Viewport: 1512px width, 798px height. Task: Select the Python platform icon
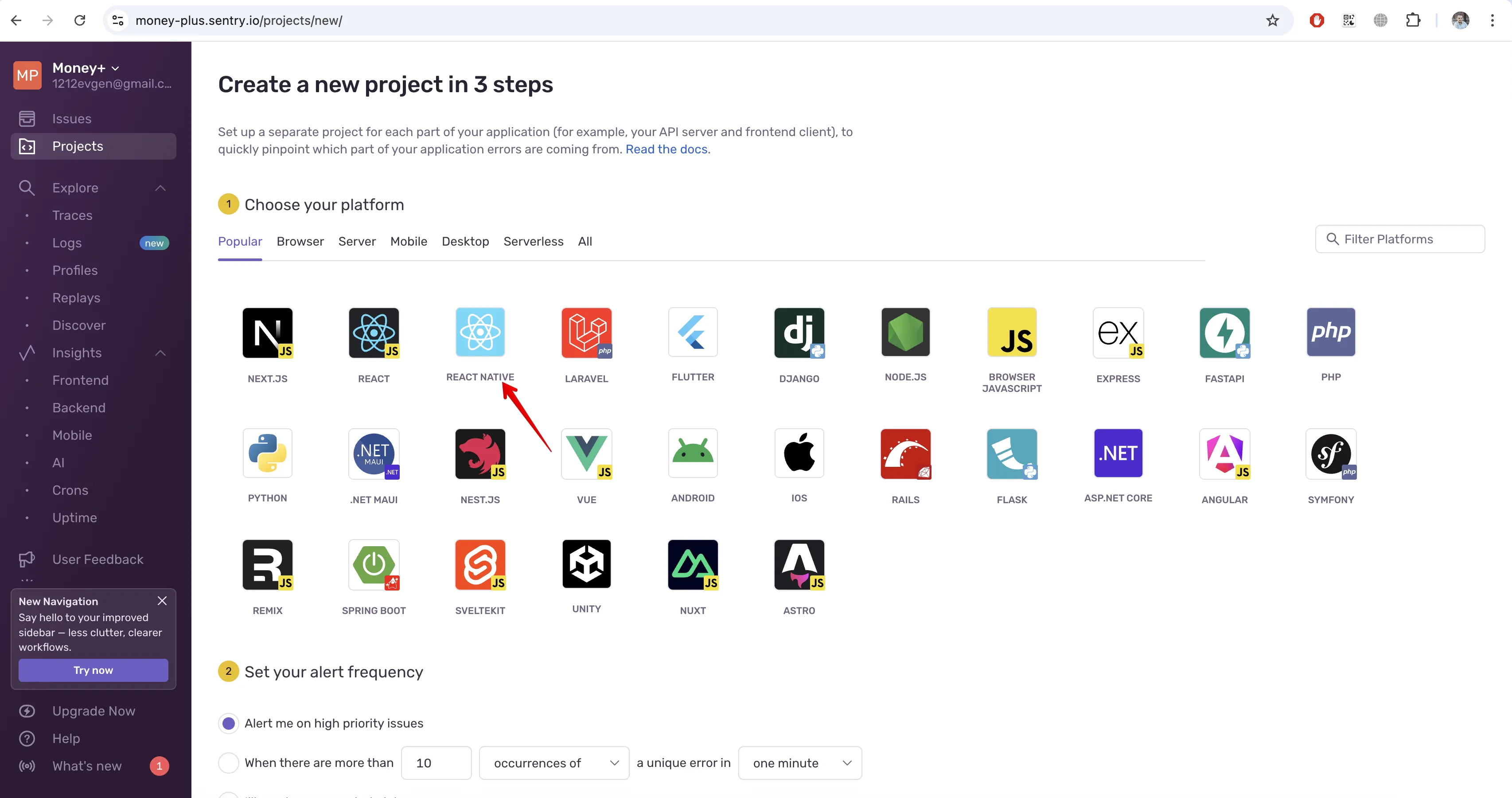click(x=268, y=454)
